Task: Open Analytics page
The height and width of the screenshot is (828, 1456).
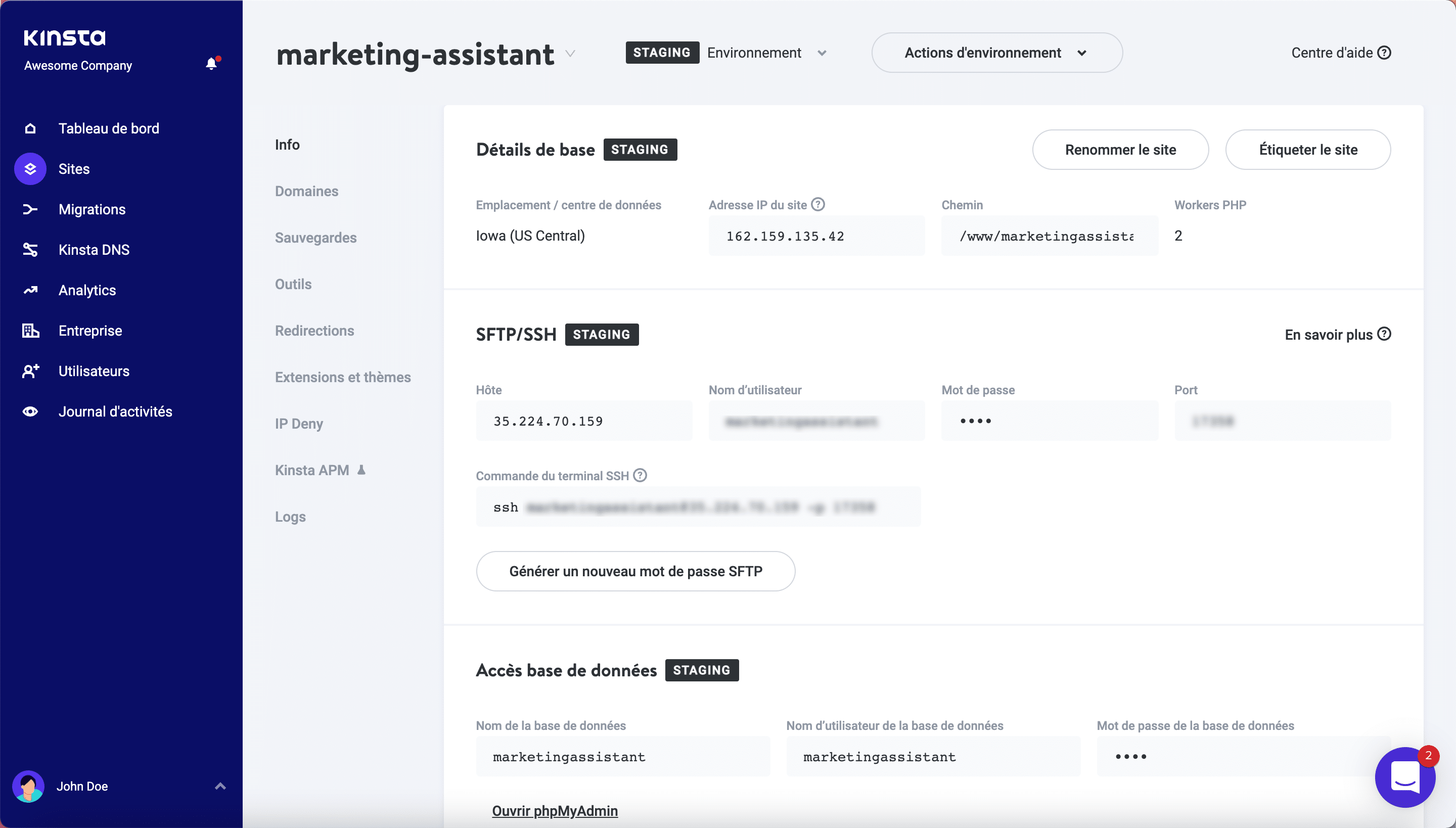Action: tap(87, 290)
